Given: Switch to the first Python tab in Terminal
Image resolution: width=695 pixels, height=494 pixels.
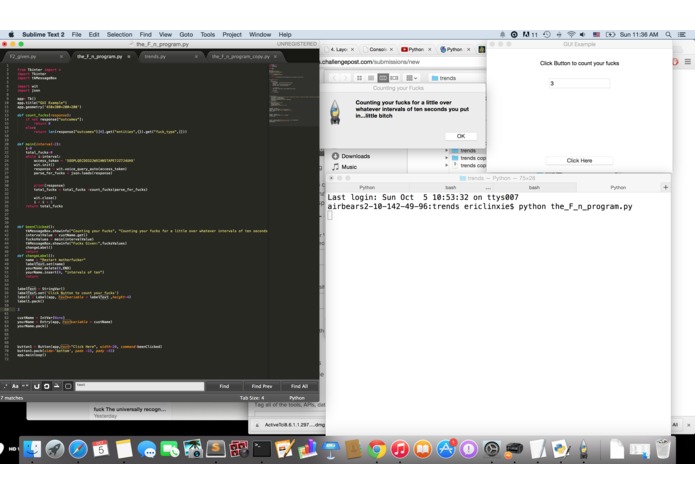Looking at the screenshot, I should point(367,187).
